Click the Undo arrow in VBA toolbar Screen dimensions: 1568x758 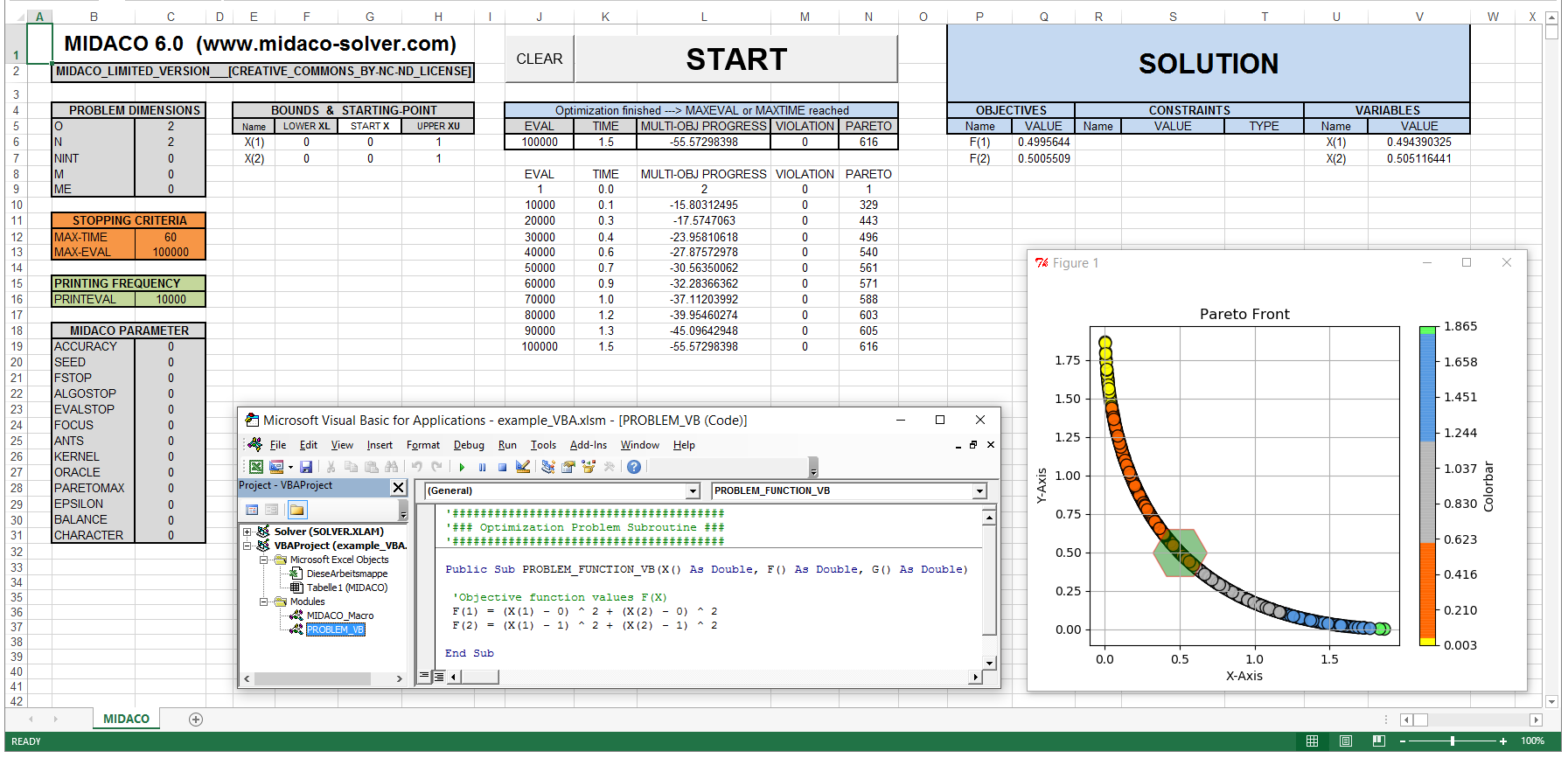(417, 467)
